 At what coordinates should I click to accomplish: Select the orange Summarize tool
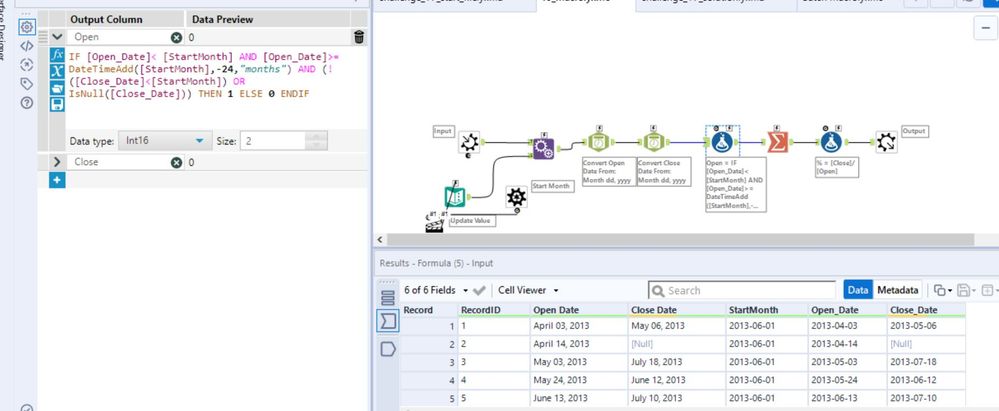(x=777, y=143)
